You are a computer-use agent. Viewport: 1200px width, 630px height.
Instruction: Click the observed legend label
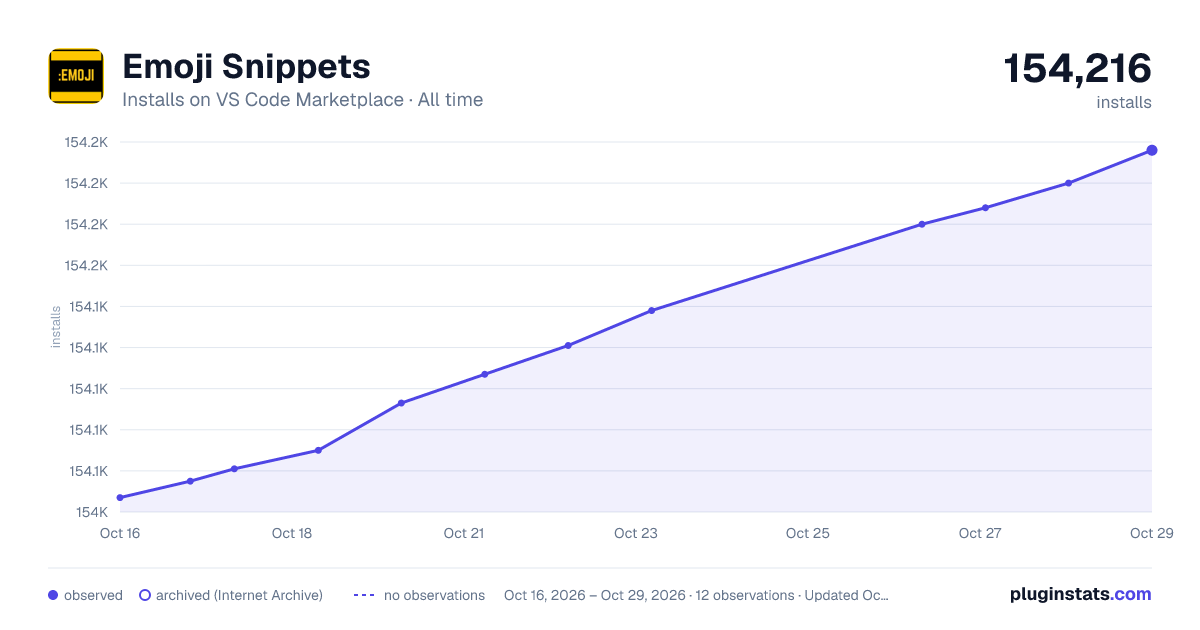[93, 595]
